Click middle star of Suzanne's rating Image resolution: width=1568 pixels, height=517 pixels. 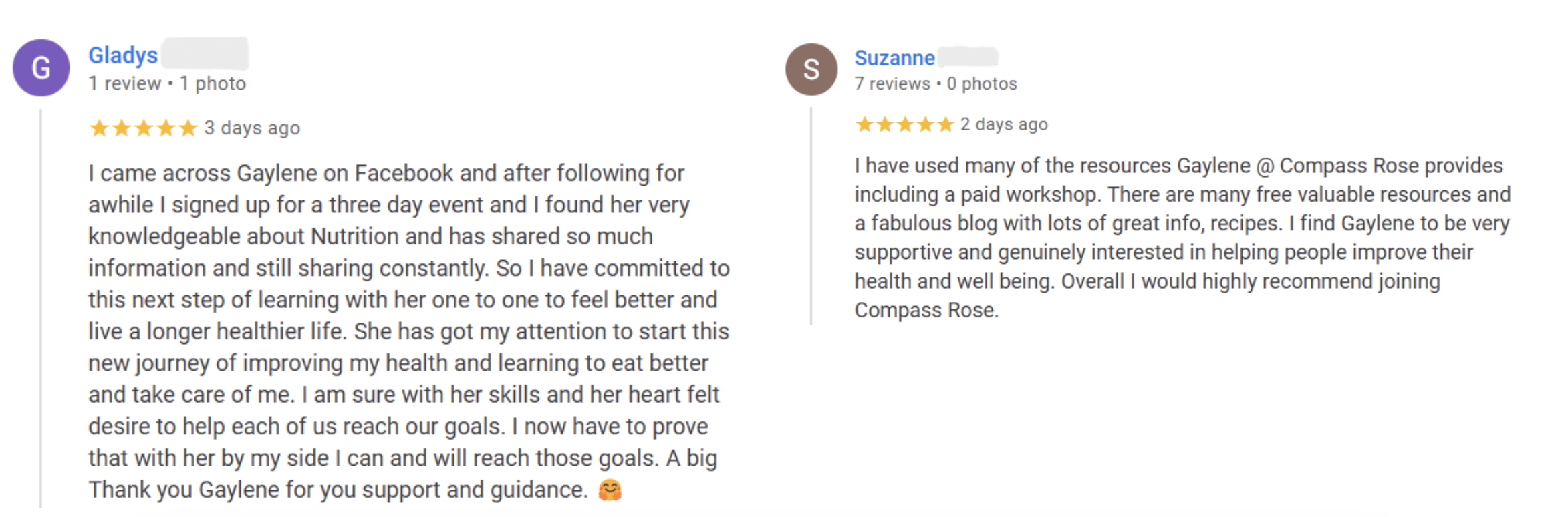click(x=905, y=124)
